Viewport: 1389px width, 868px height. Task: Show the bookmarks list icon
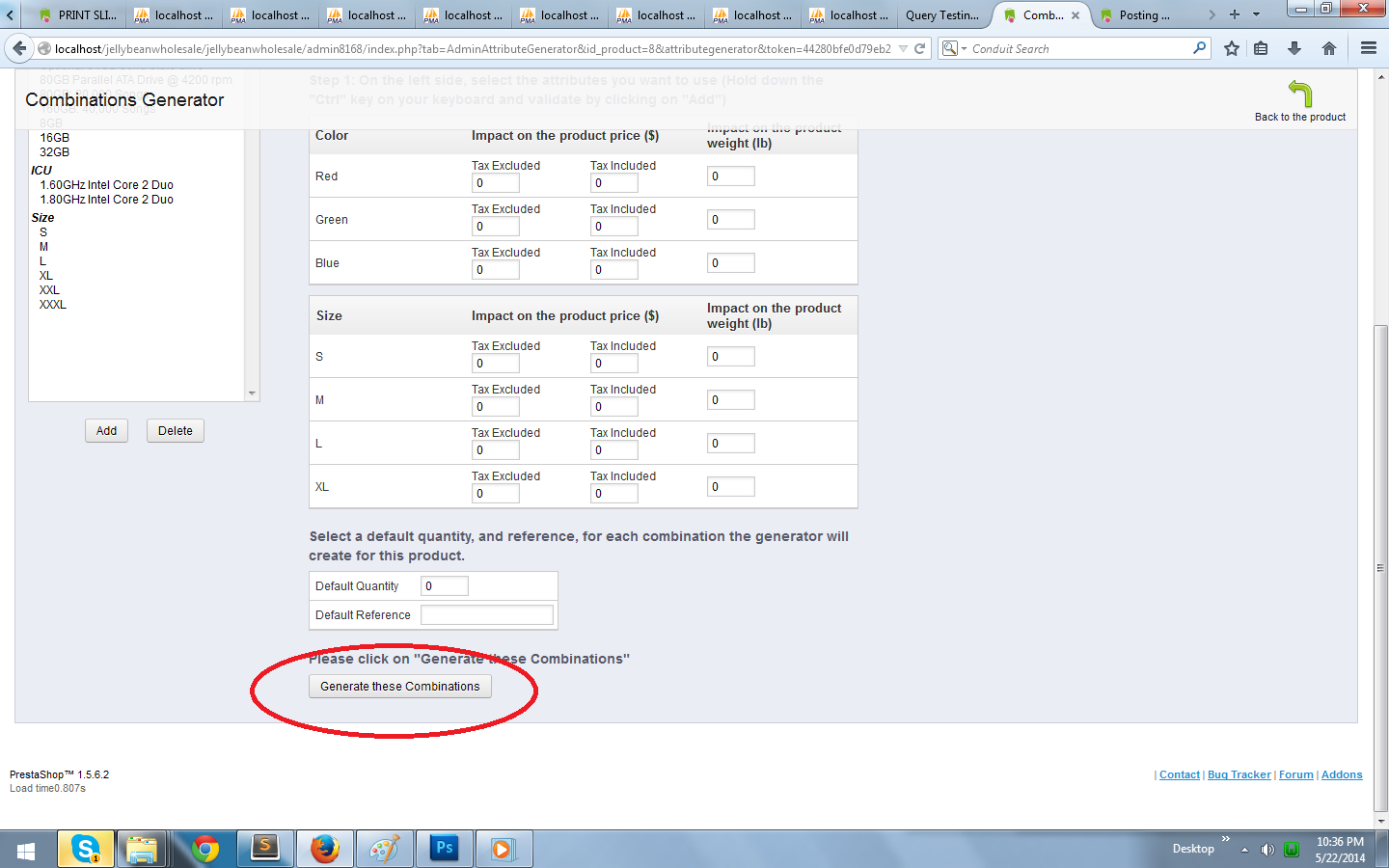click(1261, 48)
